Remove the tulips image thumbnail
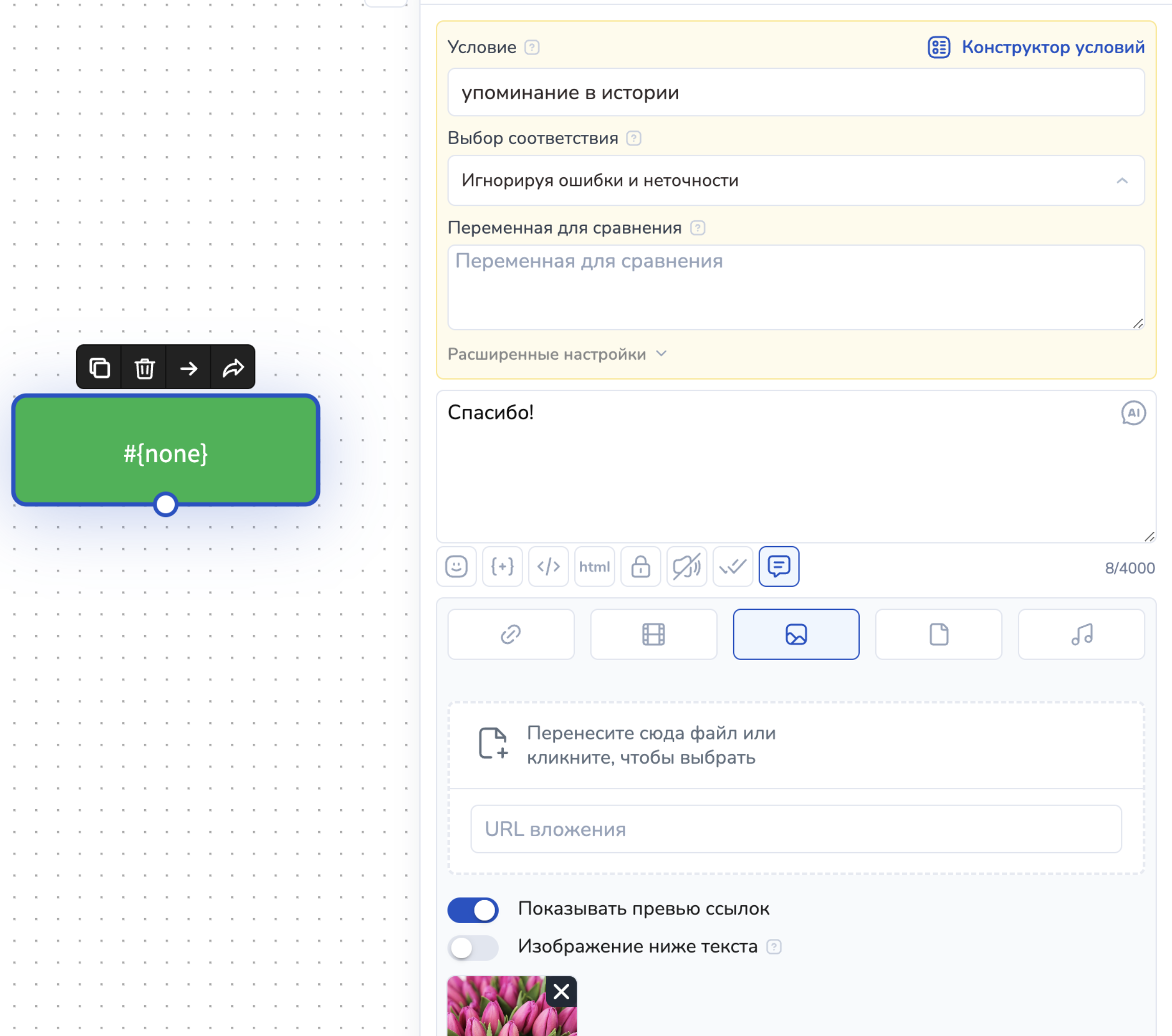Image resolution: width=1172 pixels, height=1036 pixels. coord(561,991)
